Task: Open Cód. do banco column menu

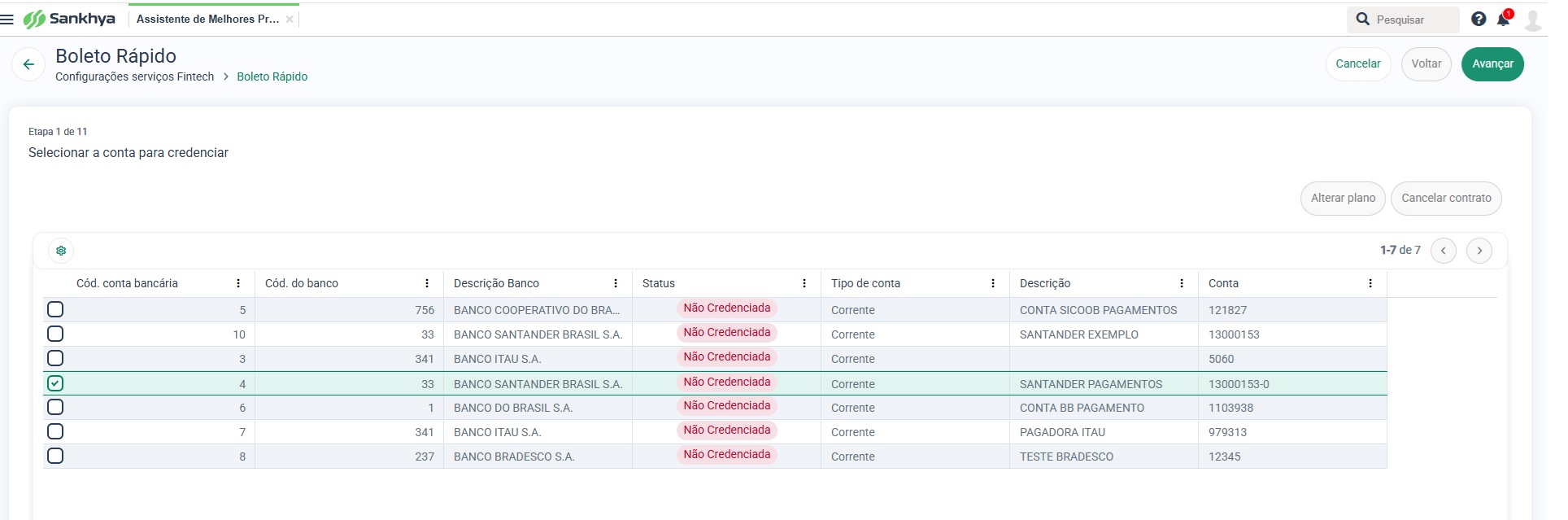Action: [427, 283]
